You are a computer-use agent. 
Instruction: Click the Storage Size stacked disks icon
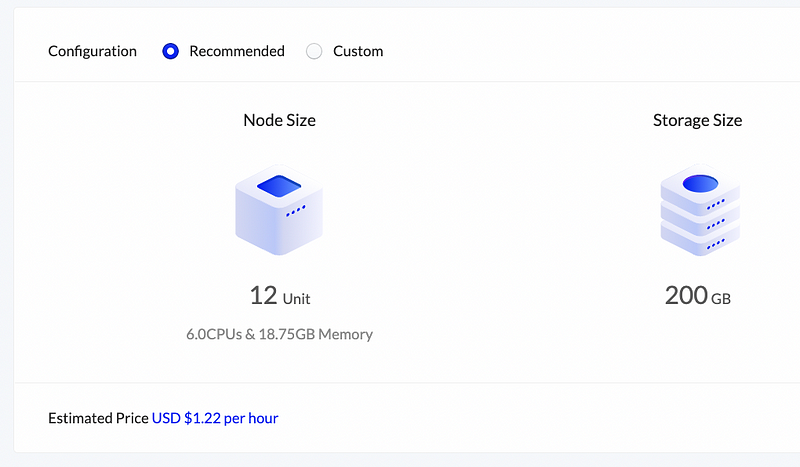point(700,209)
